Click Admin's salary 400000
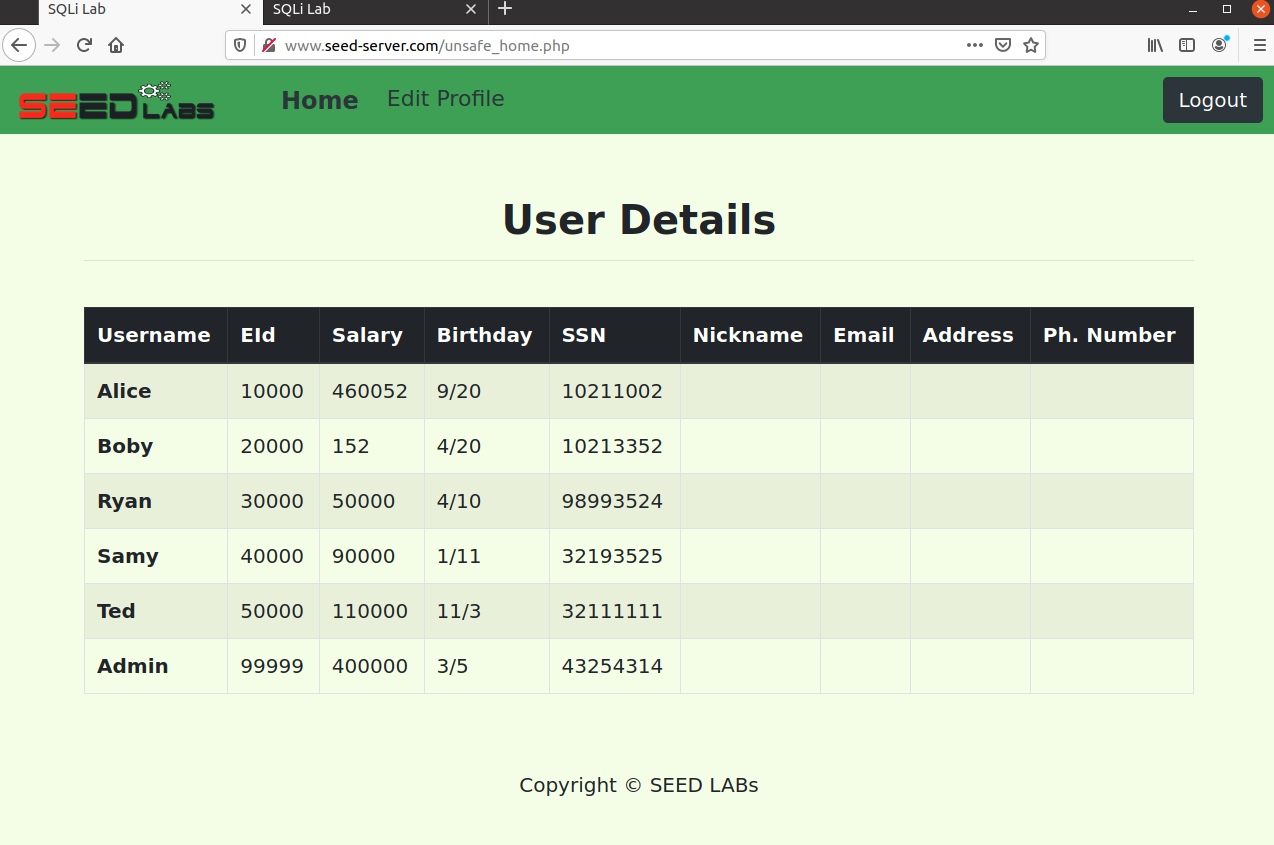Screen dimensions: 1274x845 [370, 666]
